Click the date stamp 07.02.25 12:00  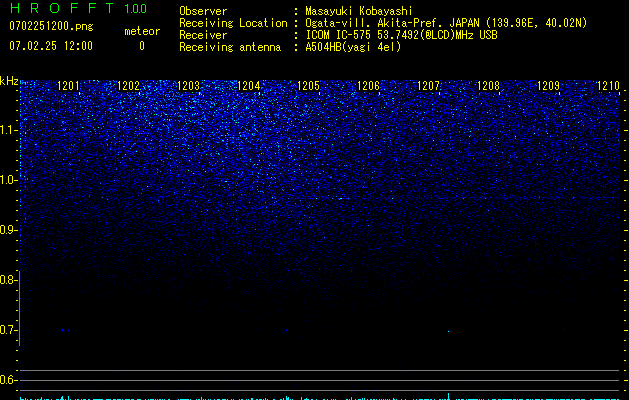click(x=51, y=45)
